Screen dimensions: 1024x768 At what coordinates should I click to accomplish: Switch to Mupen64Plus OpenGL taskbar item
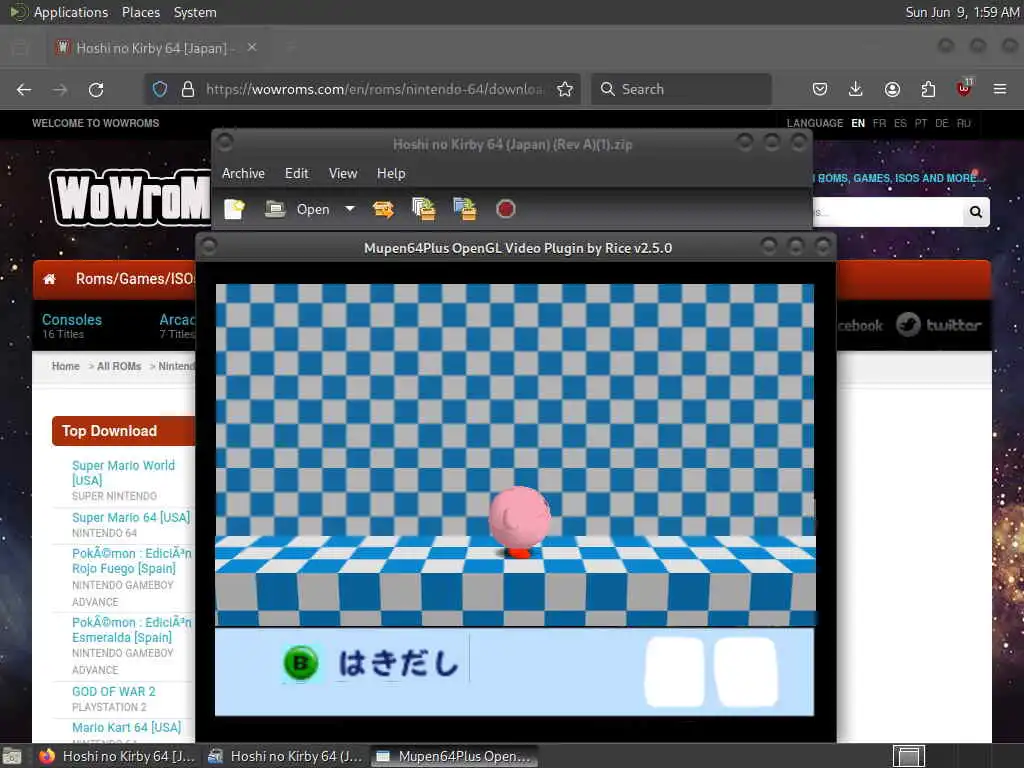click(x=454, y=756)
